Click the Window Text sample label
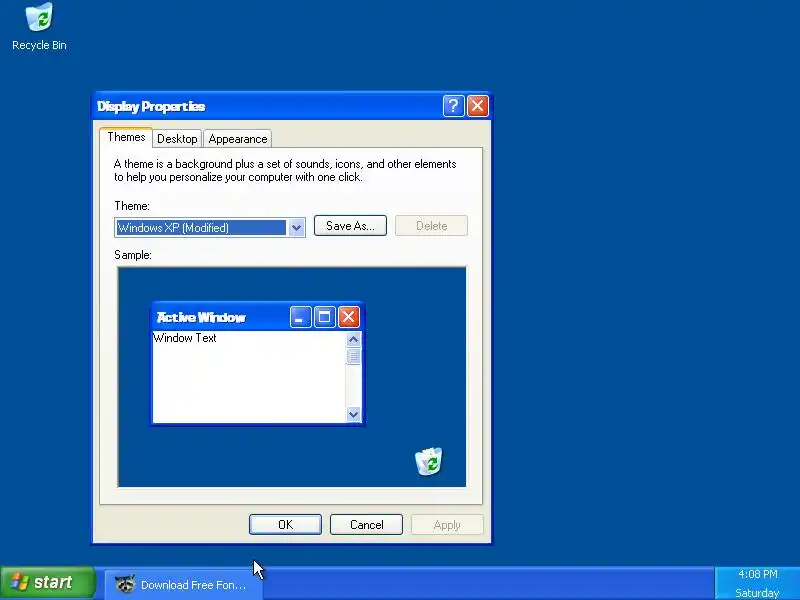This screenshot has height=600, width=800. [x=185, y=338]
